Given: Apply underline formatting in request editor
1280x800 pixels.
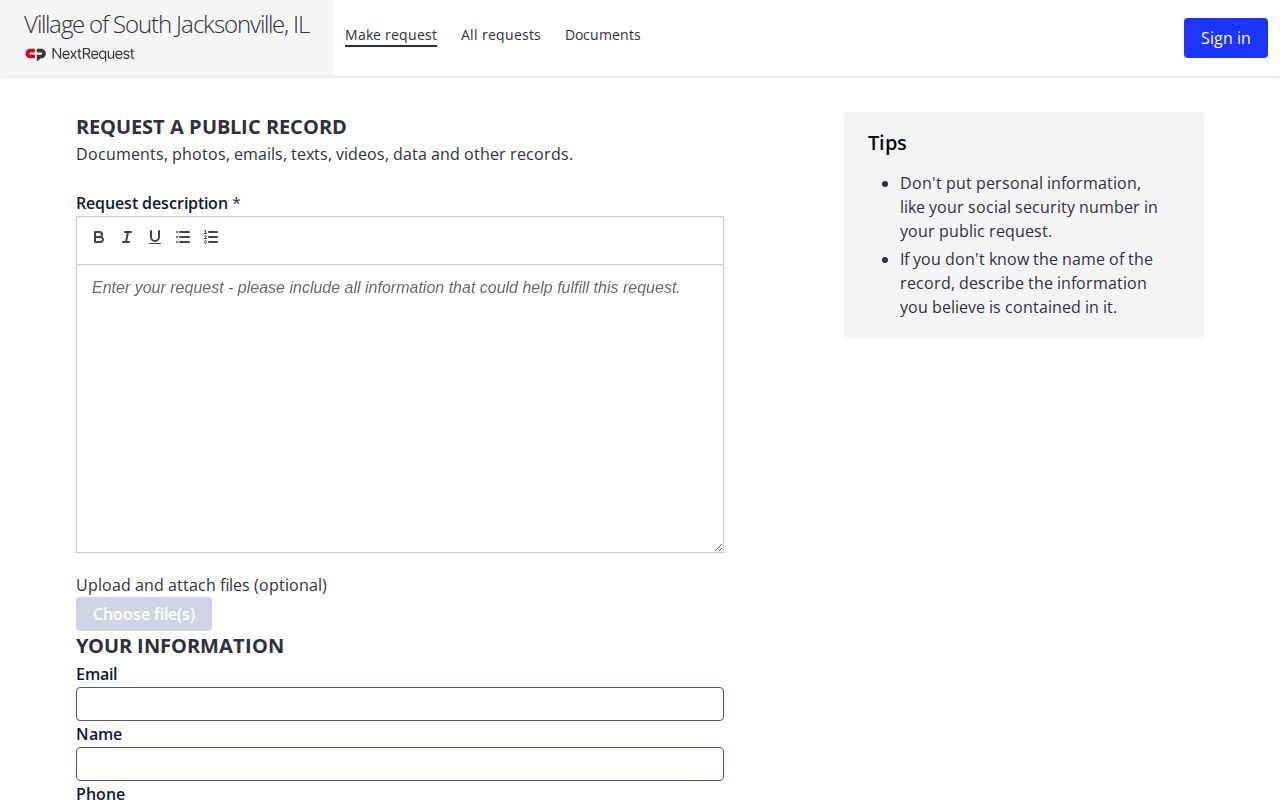Looking at the screenshot, I should (x=155, y=237).
